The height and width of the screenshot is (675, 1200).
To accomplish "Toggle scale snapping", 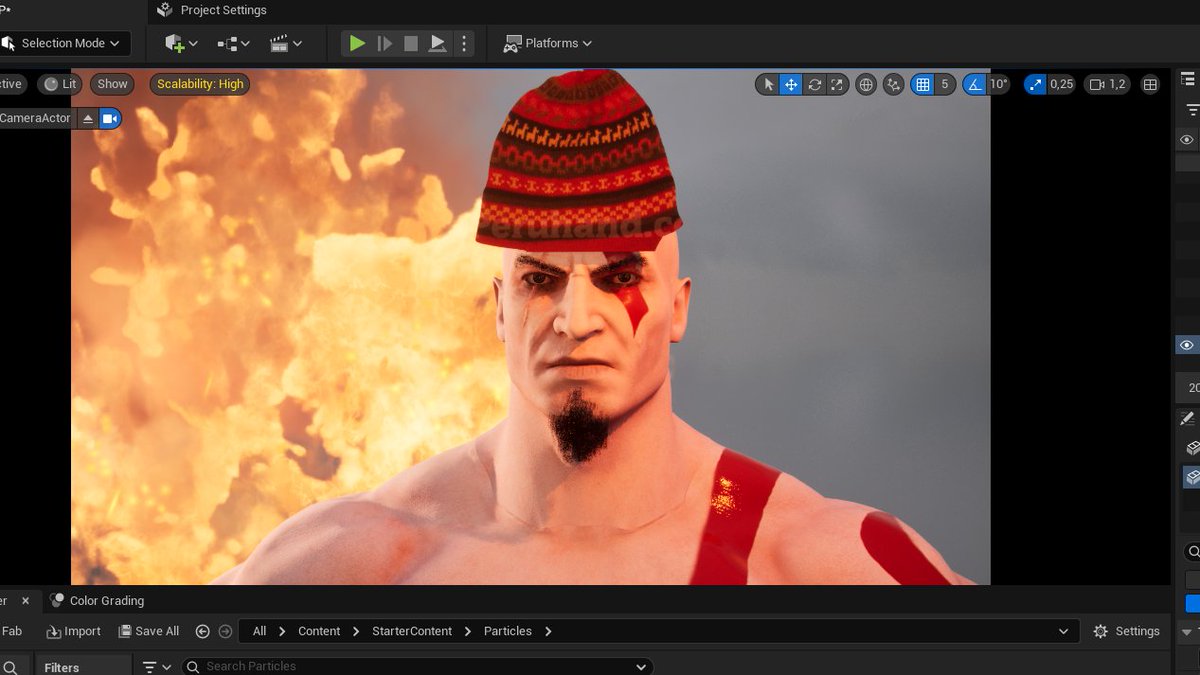I will point(1035,85).
